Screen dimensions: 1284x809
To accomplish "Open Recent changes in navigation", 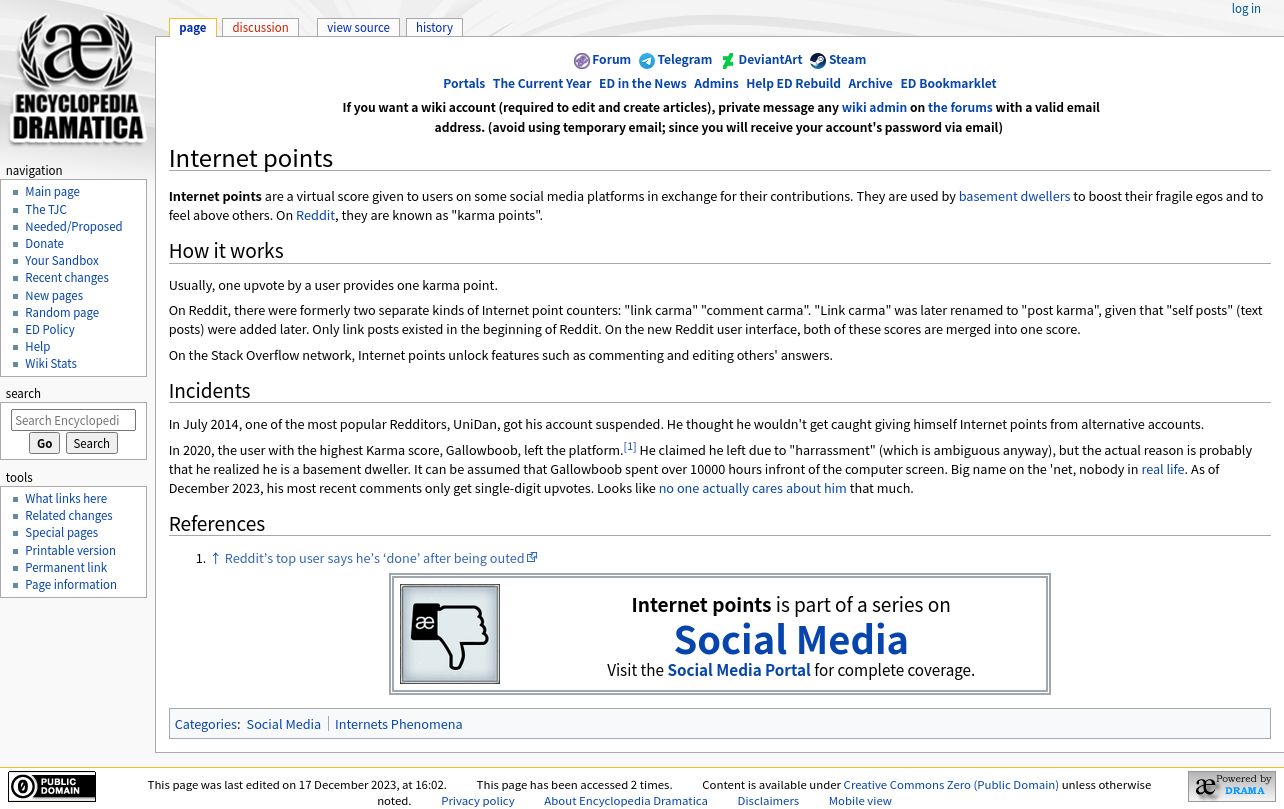I will click(67, 278).
